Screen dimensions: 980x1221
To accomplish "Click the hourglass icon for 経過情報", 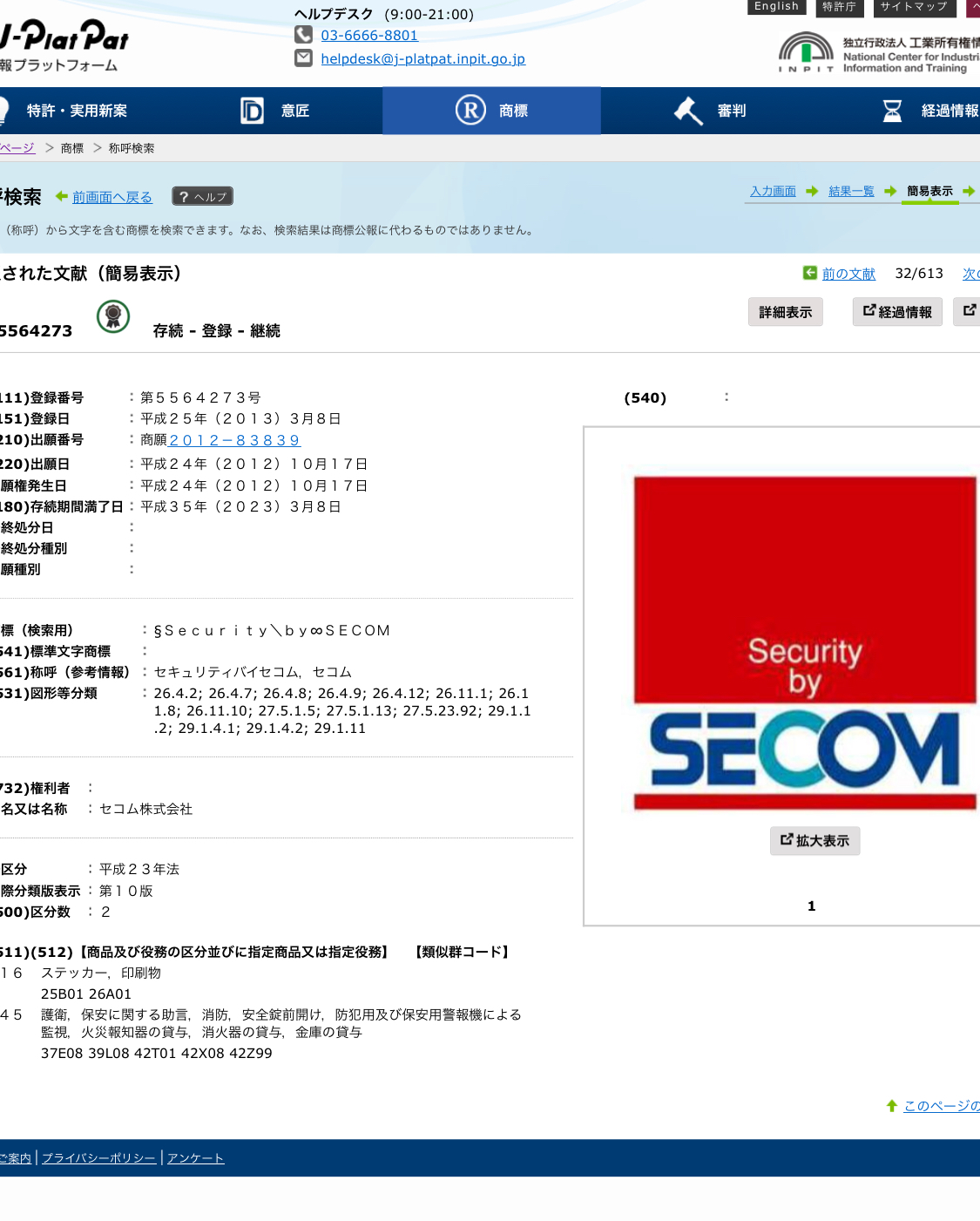I will tap(892, 111).
